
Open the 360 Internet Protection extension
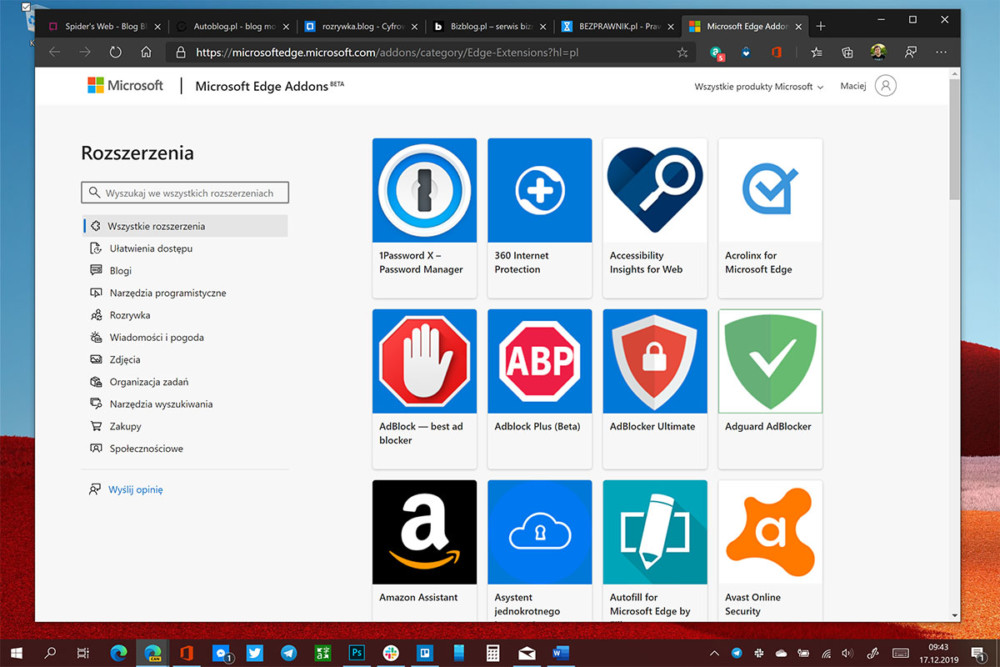point(540,217)
